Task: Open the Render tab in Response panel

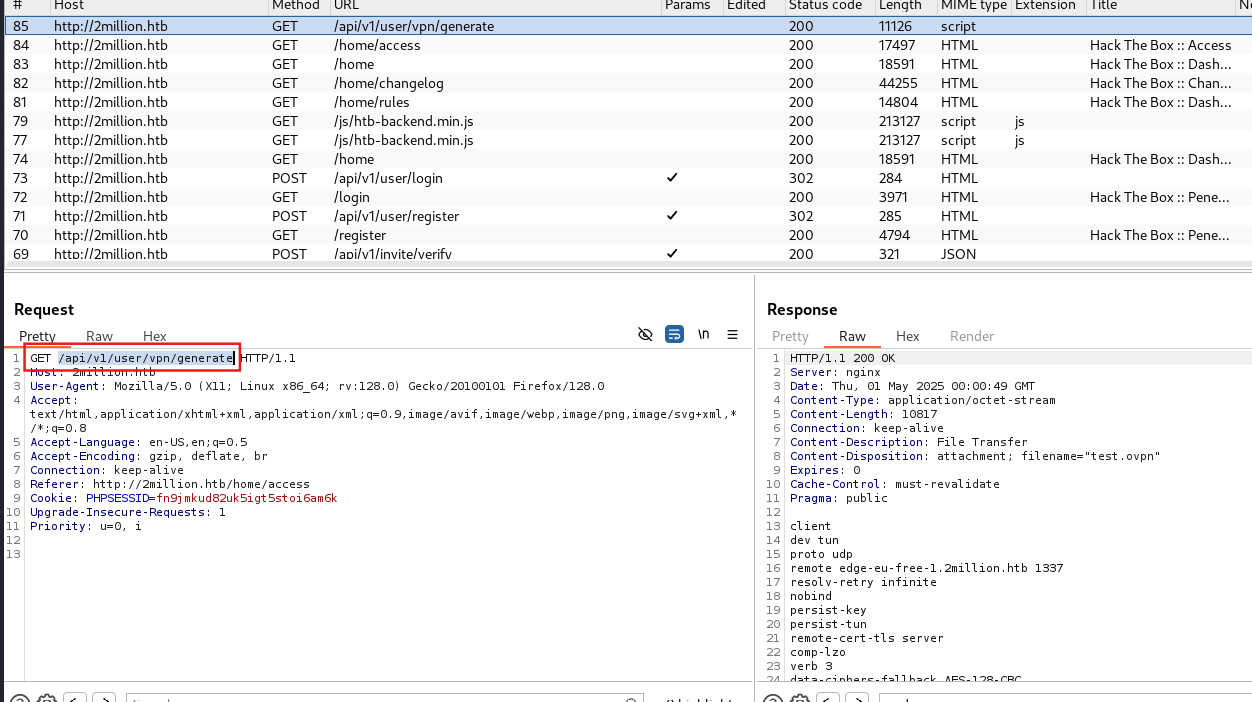Action: (x=972, y=336)
